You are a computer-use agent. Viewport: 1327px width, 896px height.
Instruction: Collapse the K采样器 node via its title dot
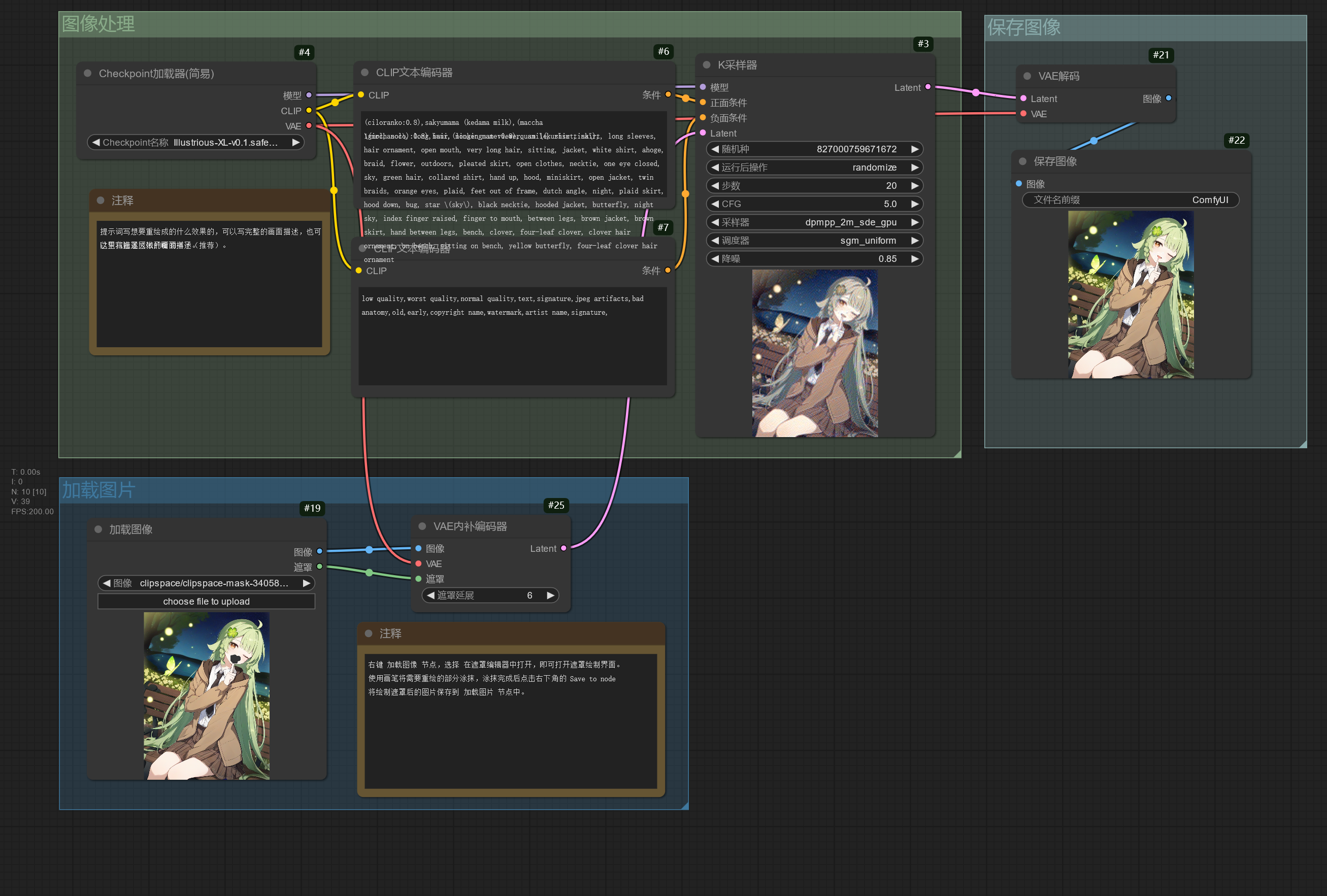pyautogui.click(x=706, y=65)
